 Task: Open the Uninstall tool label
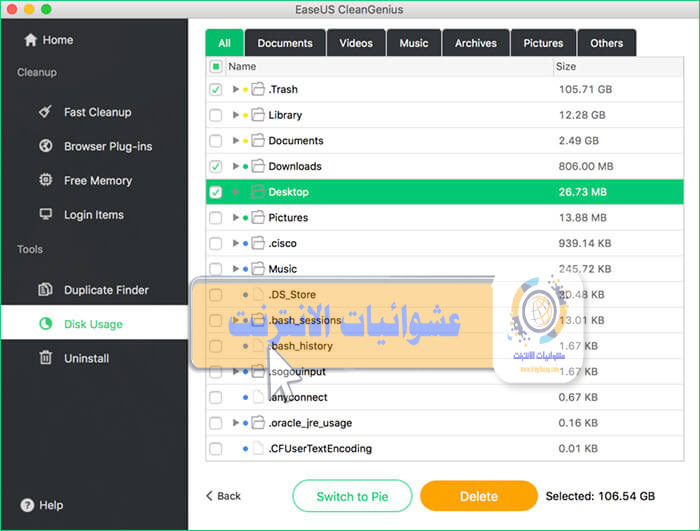coord(87,358)
